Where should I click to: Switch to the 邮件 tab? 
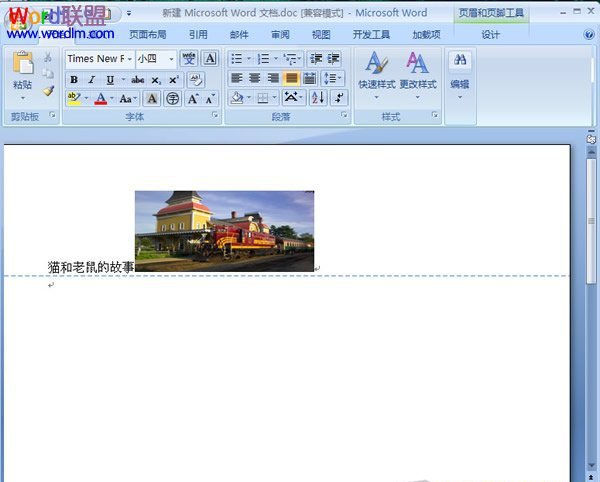[x=239, y=35]
